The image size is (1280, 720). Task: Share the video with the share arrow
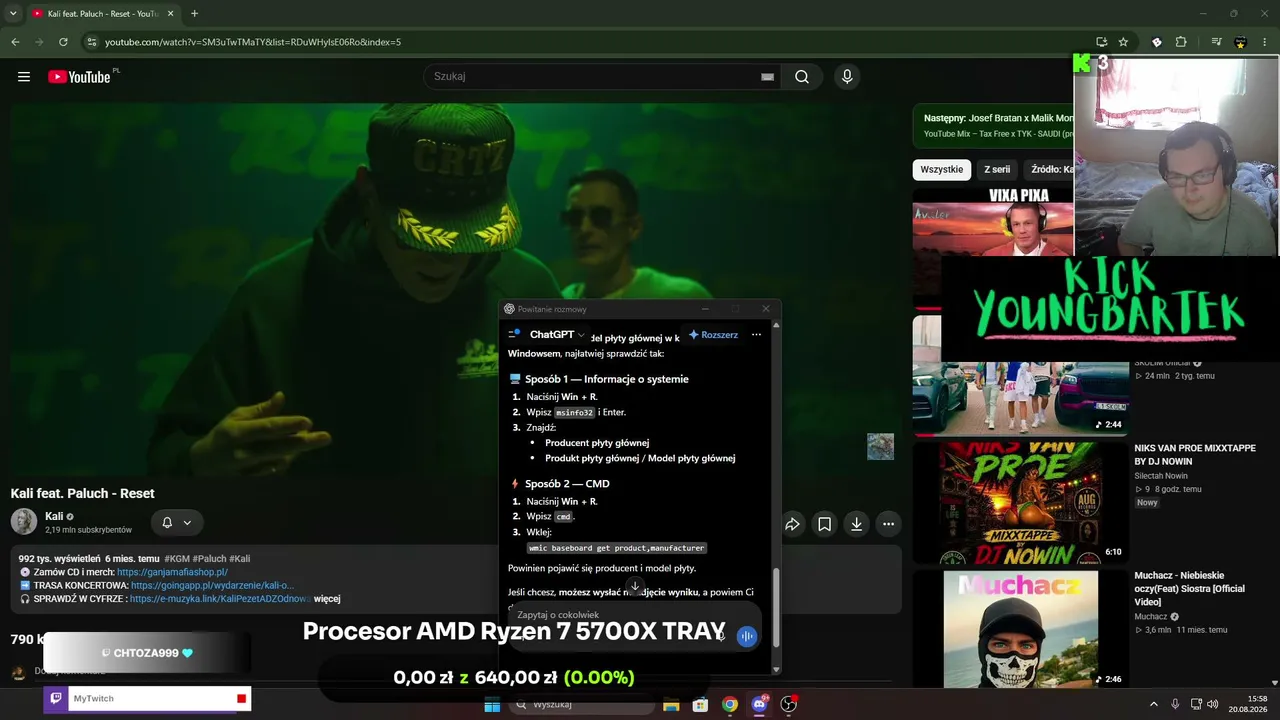792,524
